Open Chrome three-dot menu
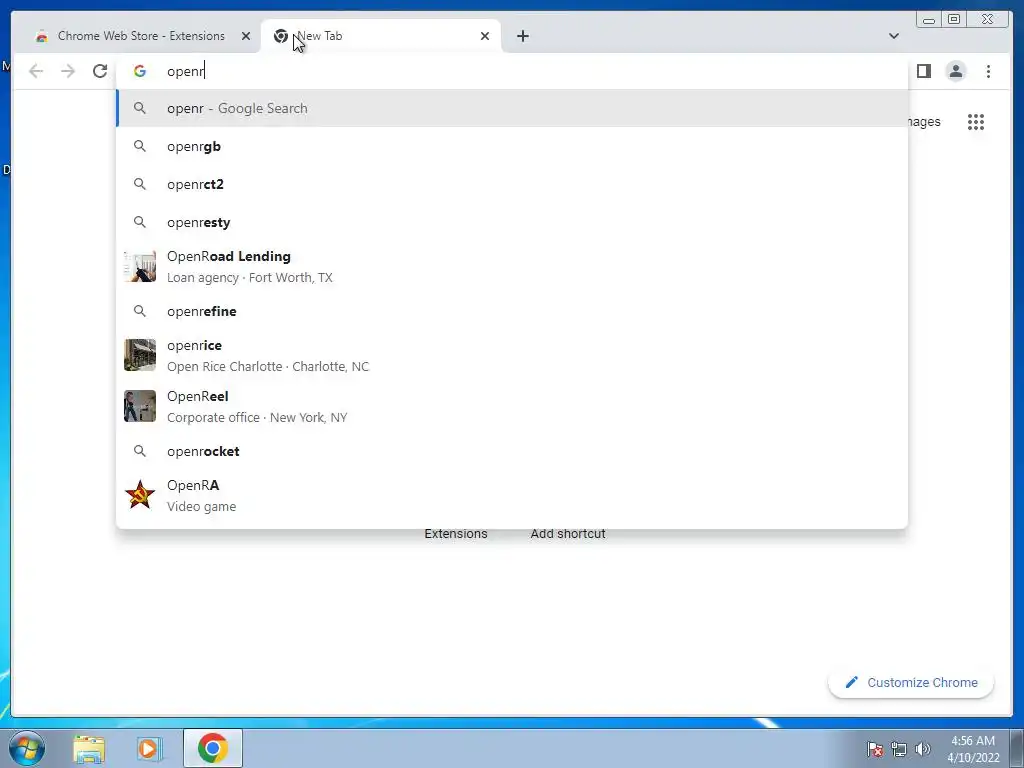1024x768 pixels. 988,71
